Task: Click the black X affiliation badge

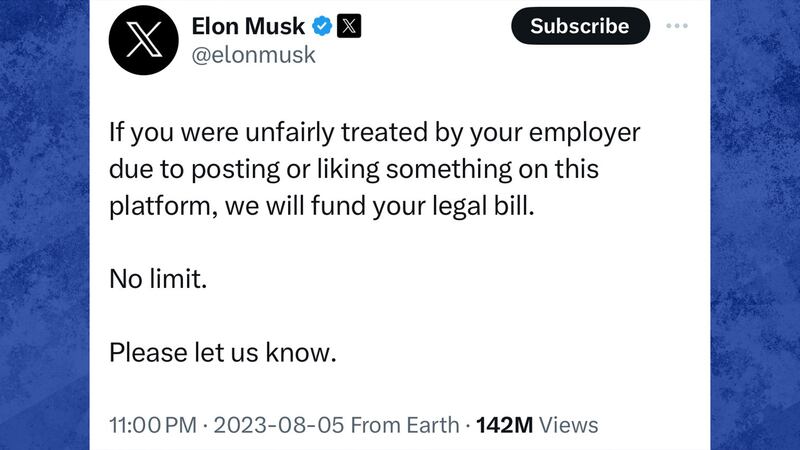Action: click(349, 25)
